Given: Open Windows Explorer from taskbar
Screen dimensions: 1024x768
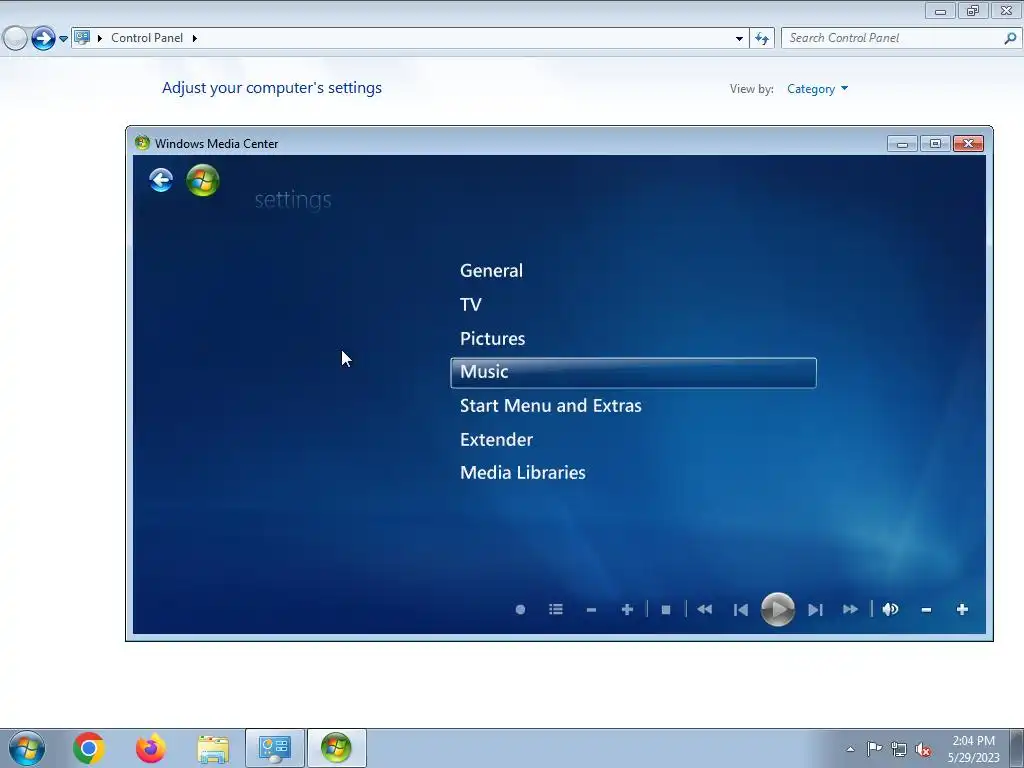Looking at the screenshot, I should pos(213,748).
